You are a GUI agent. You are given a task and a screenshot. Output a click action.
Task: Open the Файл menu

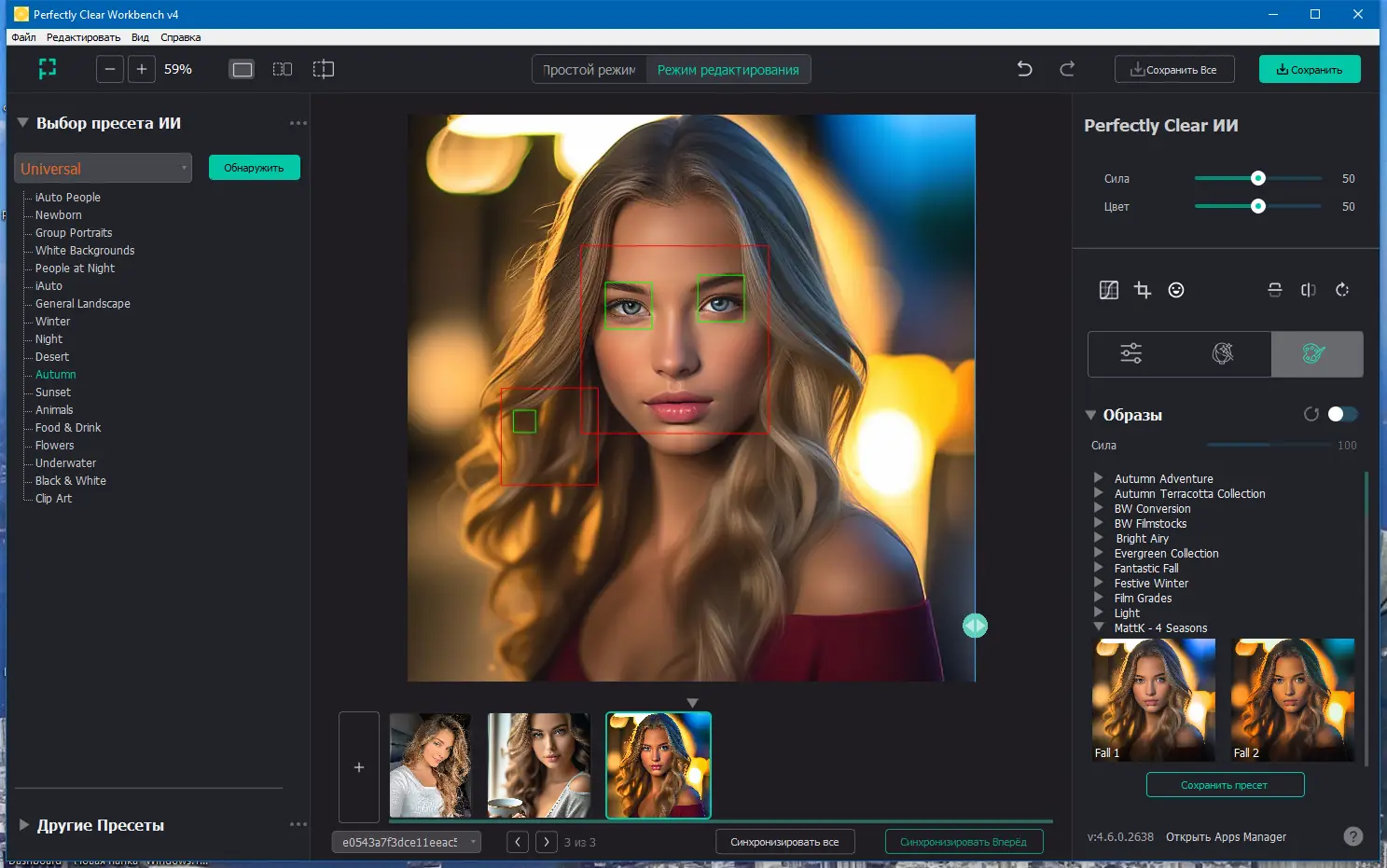pyautogui.click(x=23, y=37)
